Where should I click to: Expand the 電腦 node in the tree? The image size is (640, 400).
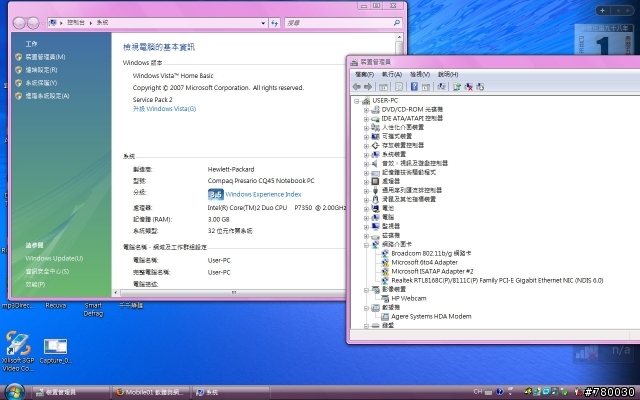point(366,218)
